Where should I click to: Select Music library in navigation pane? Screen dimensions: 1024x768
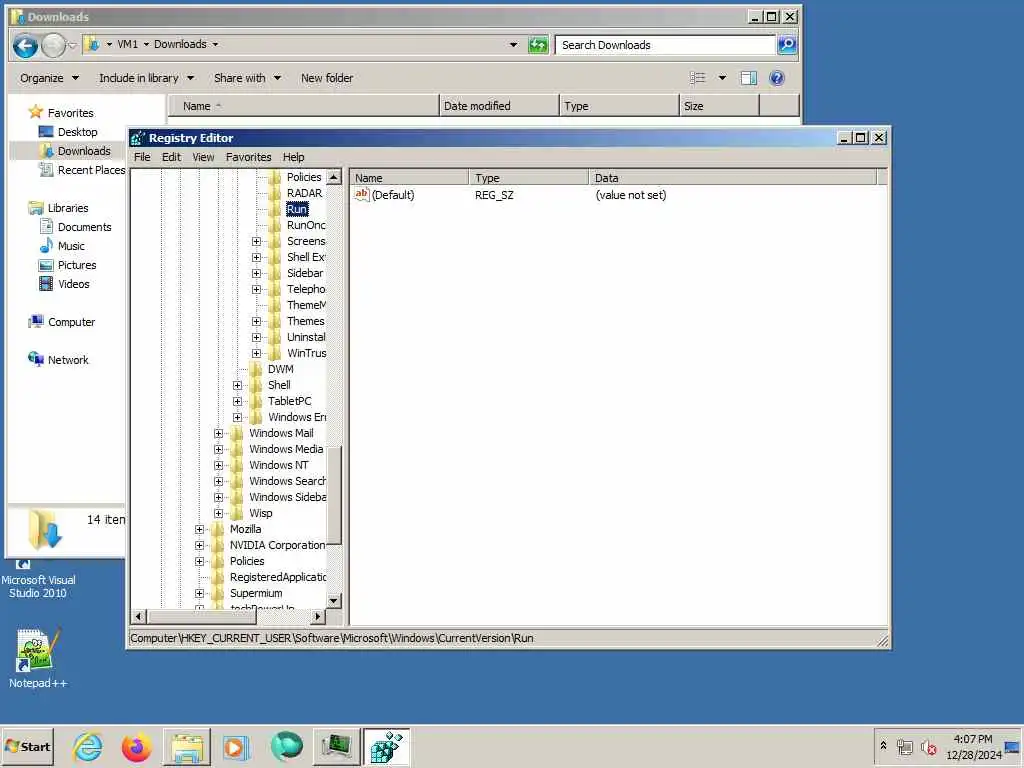[x=71, y=246]
